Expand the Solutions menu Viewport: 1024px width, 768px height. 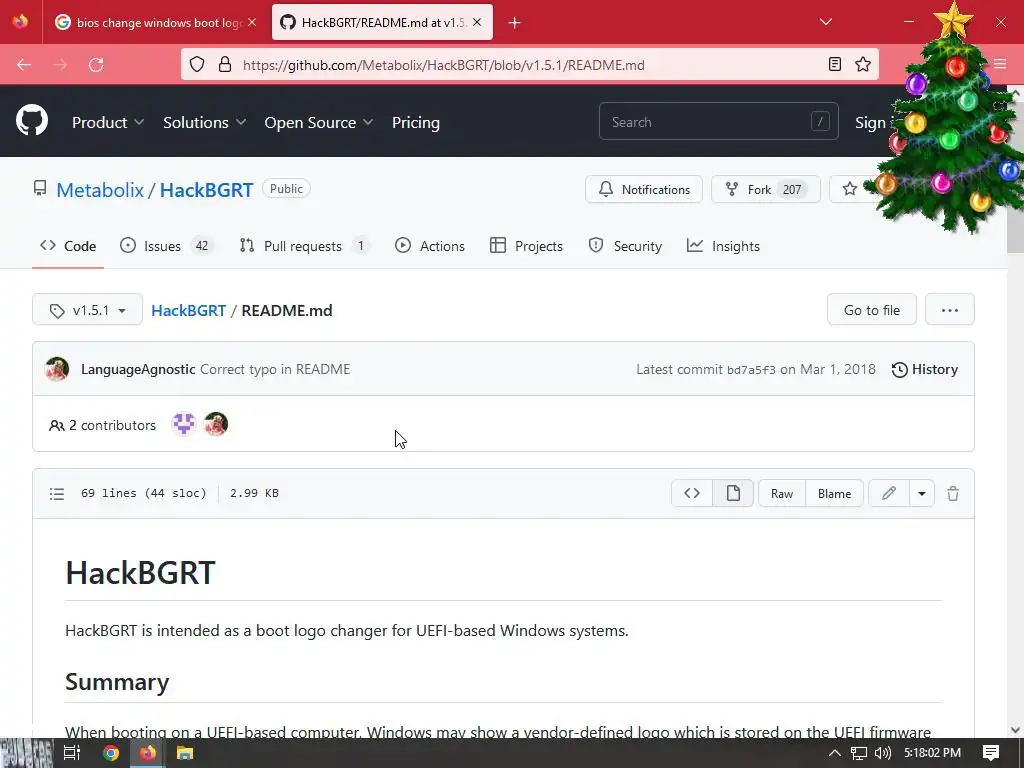204,122
